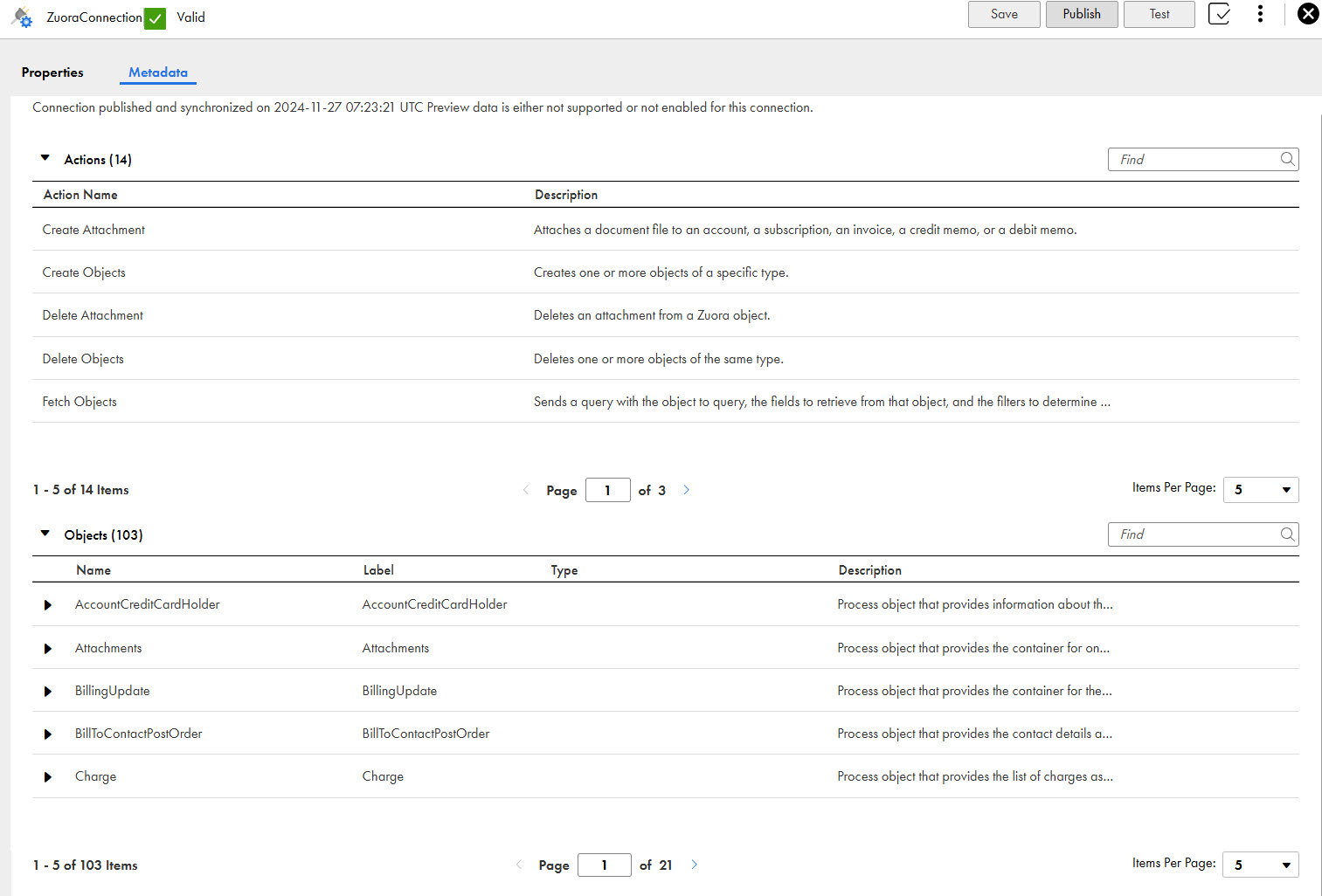Select the Delete Attachment action
This screenshot has width=1322, height=896.
point(93,315)
